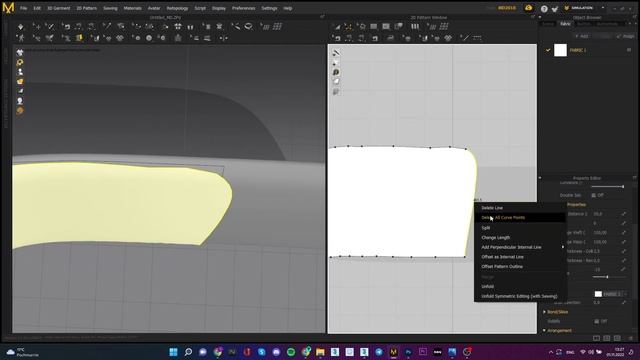Choose Split from context menu
This screenshot has width=640, height=360.
coord(486,227)
